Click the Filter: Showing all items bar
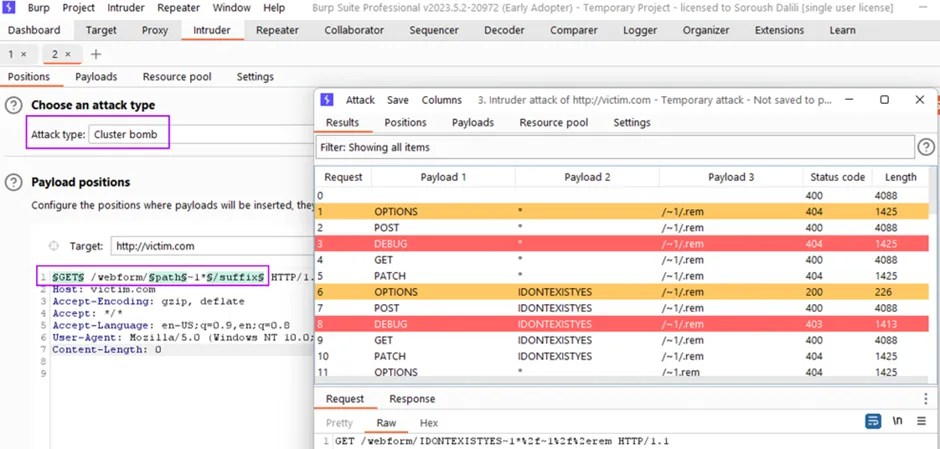This screenshot has height=449, width=940. click(615, 147)
